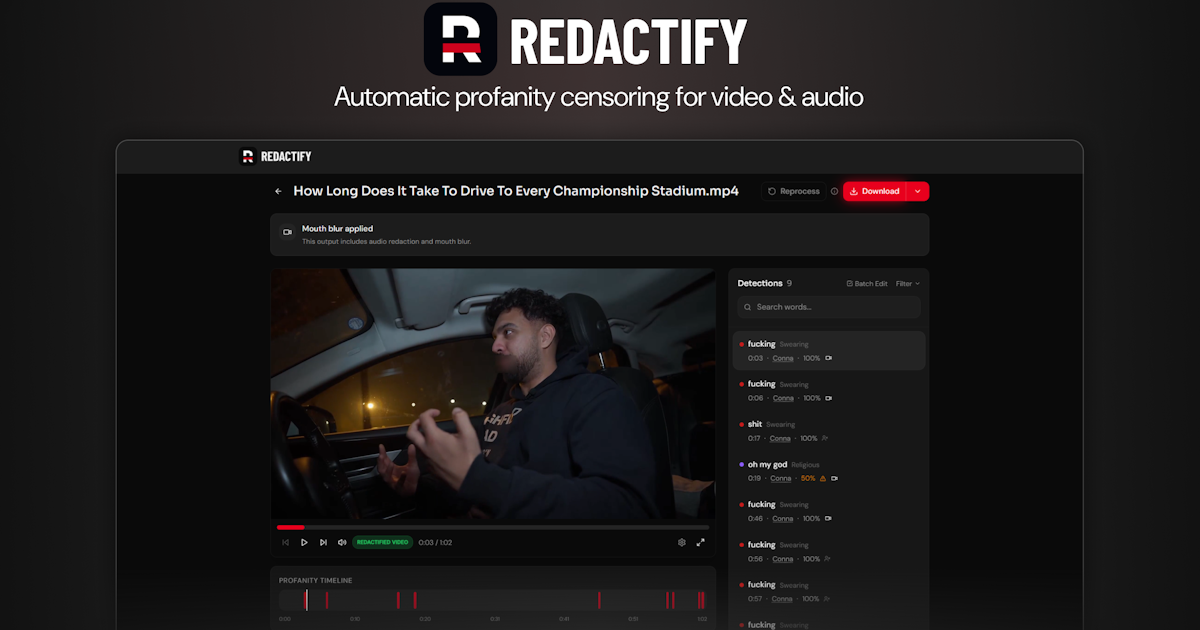
Task: Click the Redactify logo in the app header
Action: pos(248,156)
